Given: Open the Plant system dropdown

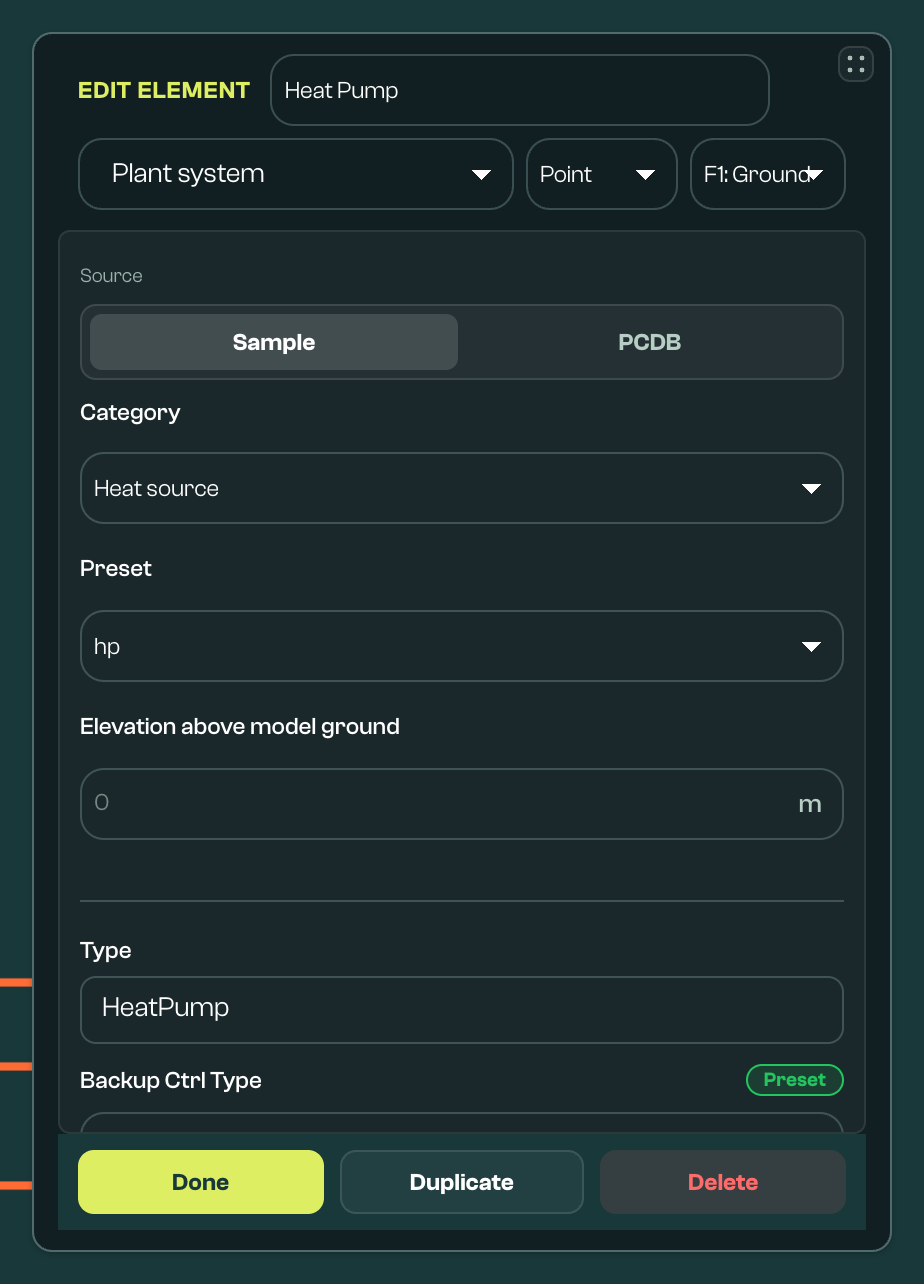Looking at the screenshot, I should [x=296, y=174].
